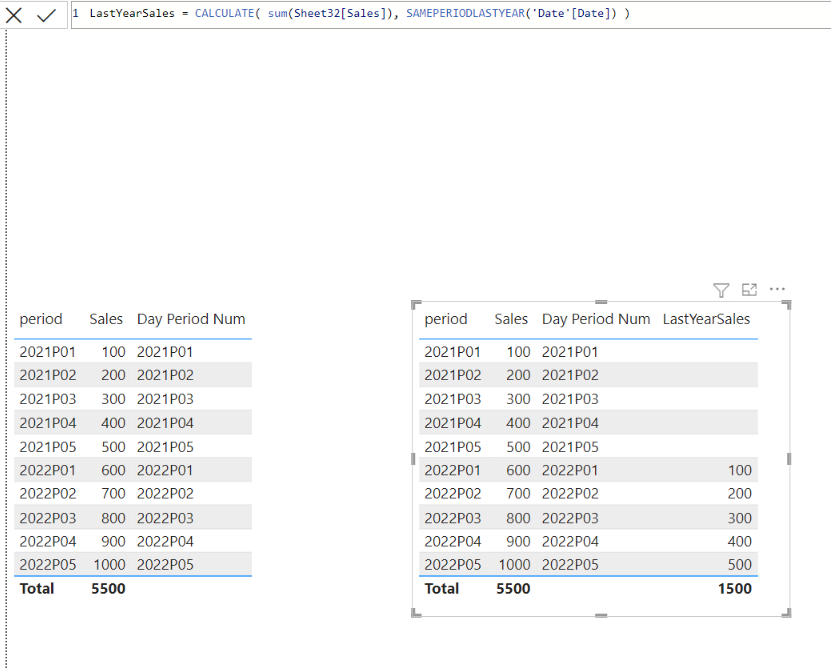Sort right table by period header
Viewport: 831px width, 668px height.
tap(446, 319)
